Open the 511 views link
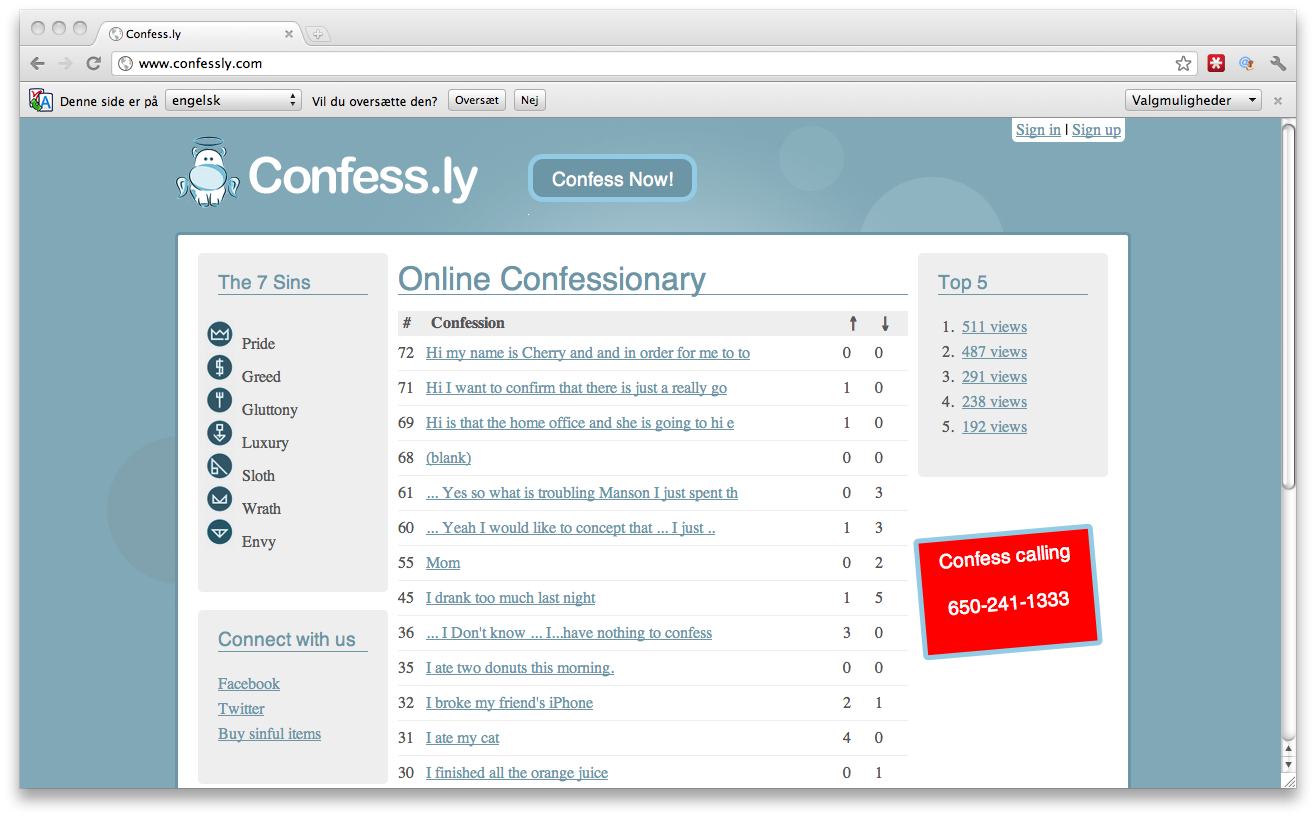The width and height of the screenshot is (1316, 818). pos(994,327)
